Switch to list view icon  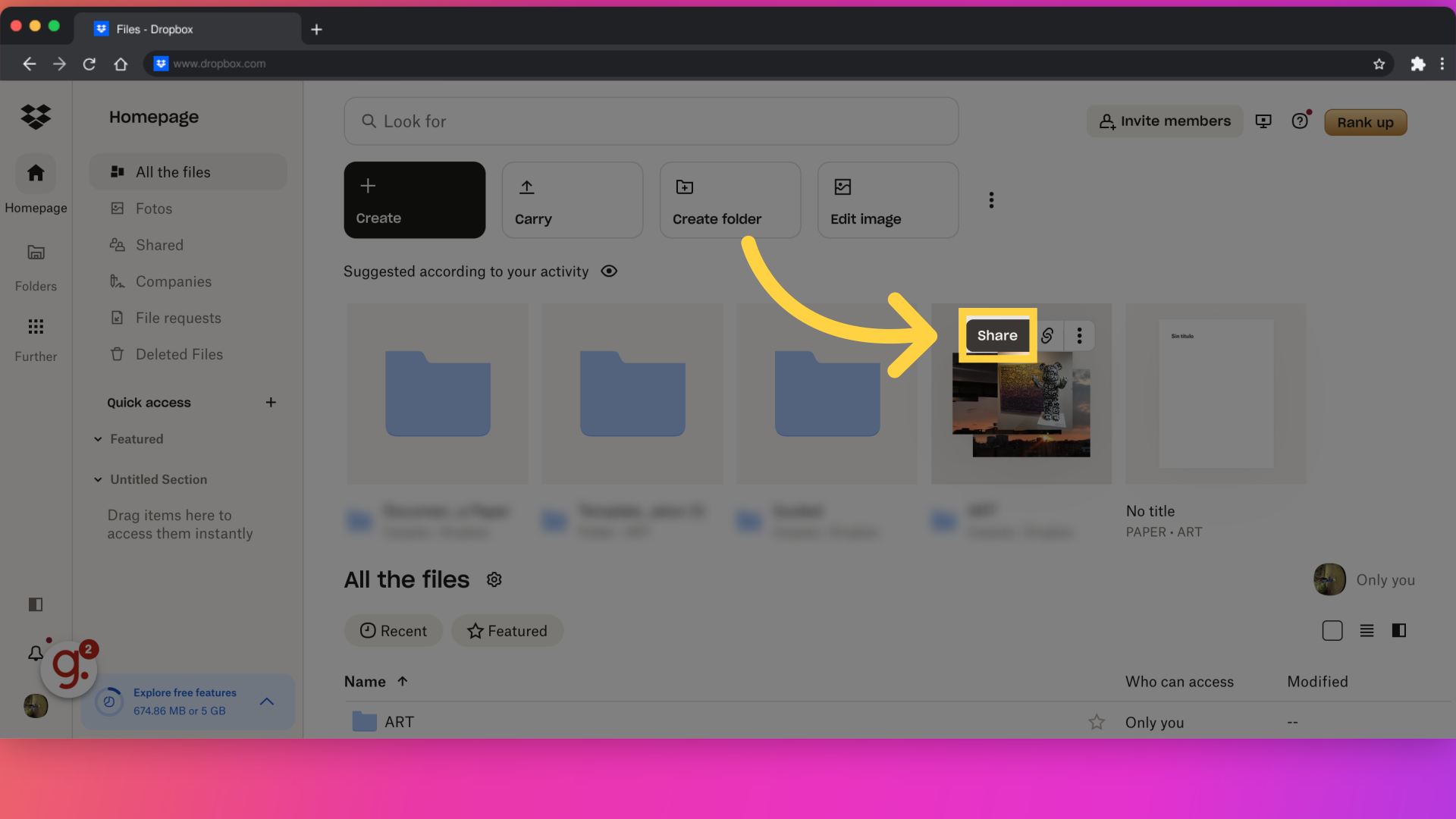(x=1367, y=631)
